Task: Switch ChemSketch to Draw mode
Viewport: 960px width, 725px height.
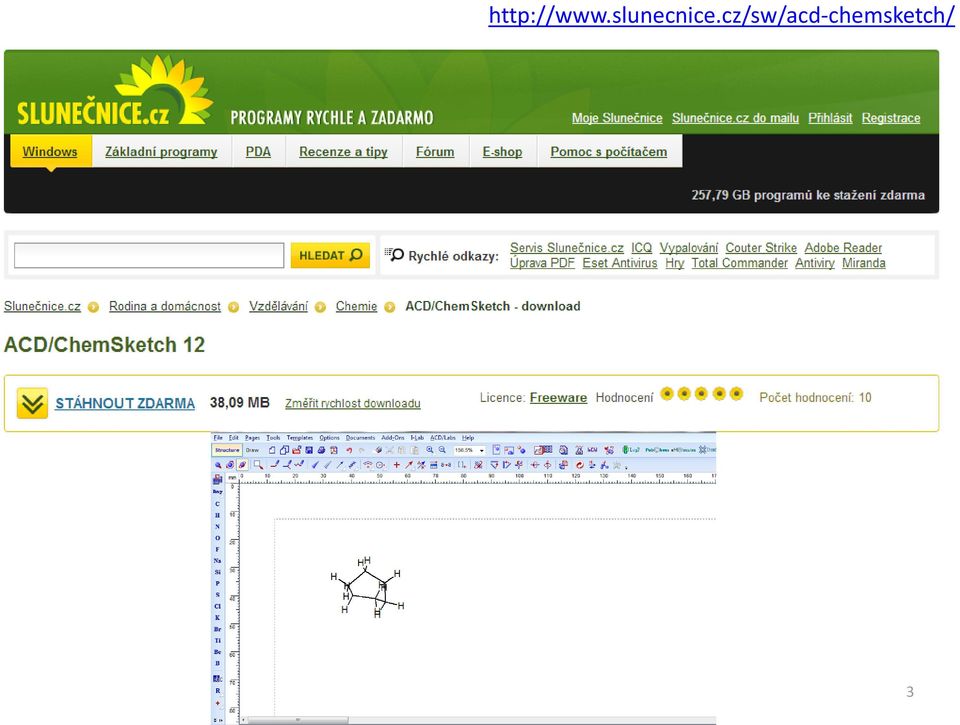Action: coord(252,450)
